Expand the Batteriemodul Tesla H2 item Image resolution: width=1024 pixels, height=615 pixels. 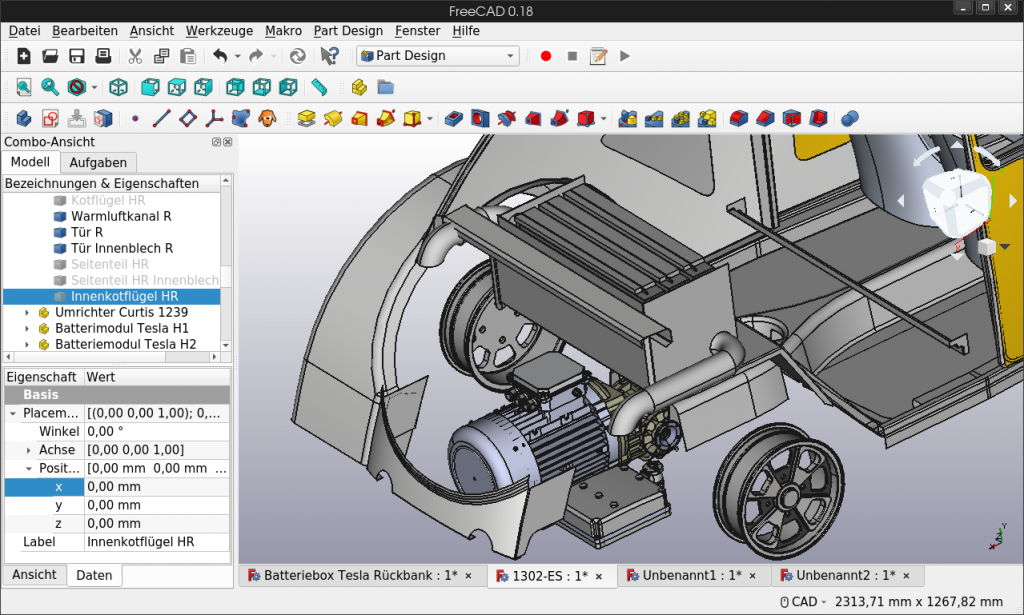coord(27,345)
